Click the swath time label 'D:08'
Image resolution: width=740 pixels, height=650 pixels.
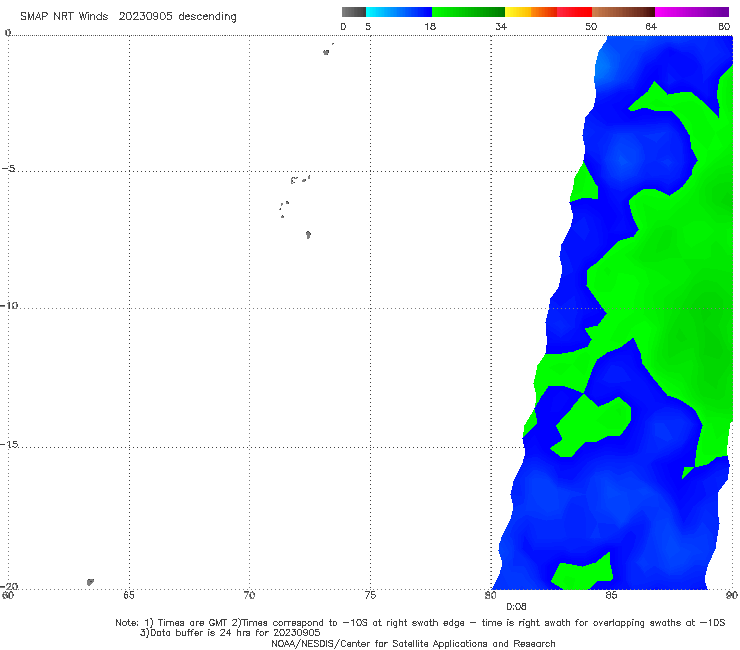point(516,607)
